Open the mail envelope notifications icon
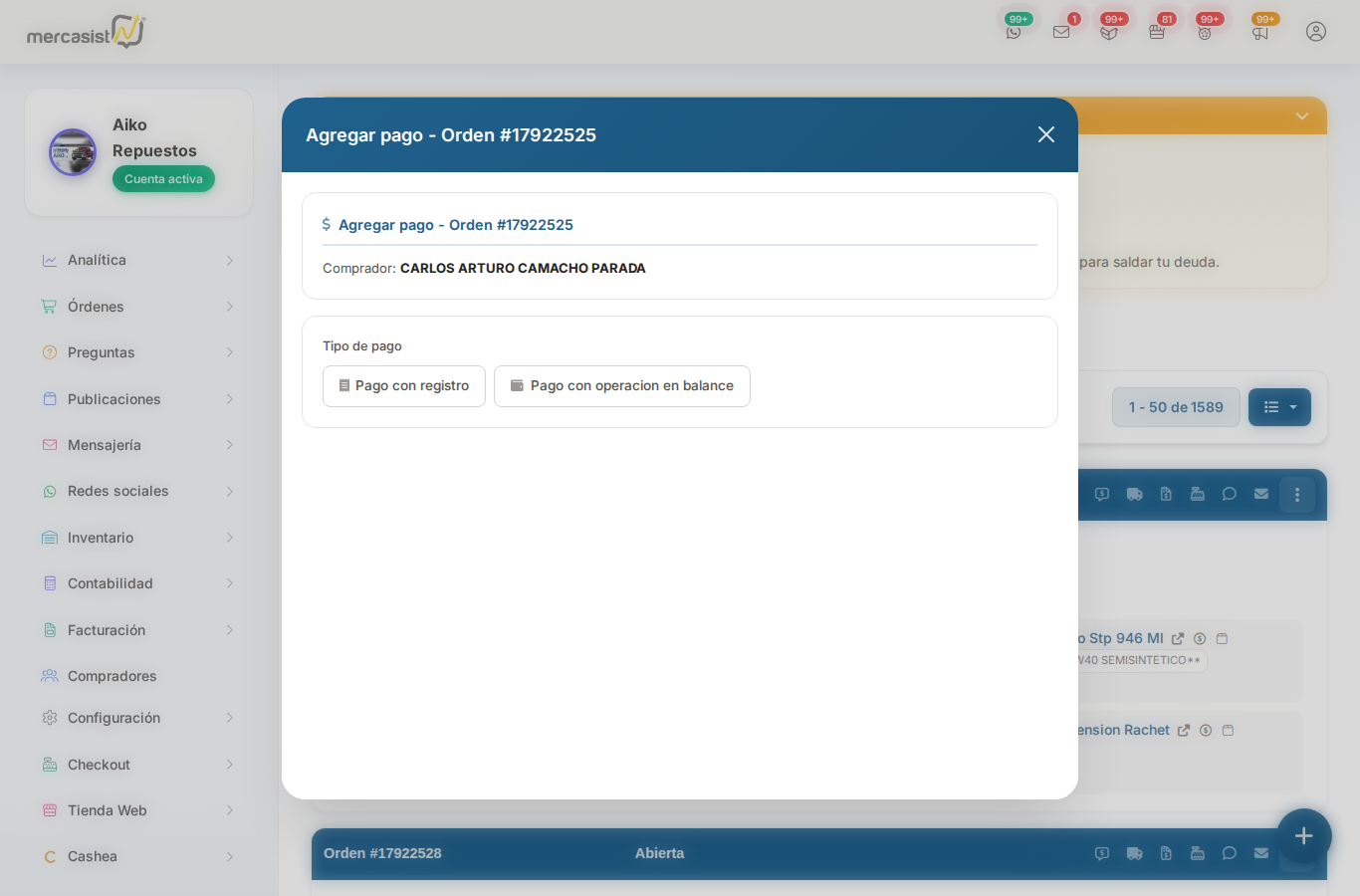The width and height of the screenshot is (1360, 896). pyautogui.click(x=1061, y=32)
